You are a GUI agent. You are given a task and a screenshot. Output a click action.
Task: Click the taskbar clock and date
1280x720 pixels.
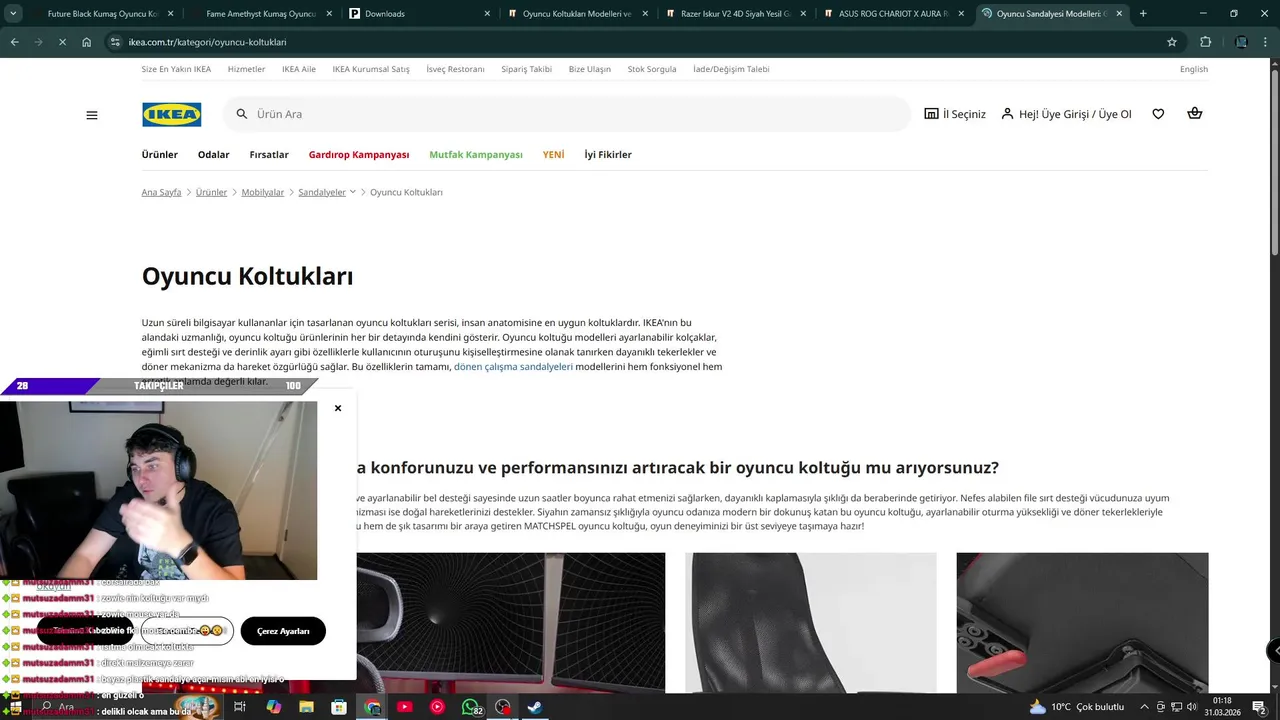[1222, 707]
